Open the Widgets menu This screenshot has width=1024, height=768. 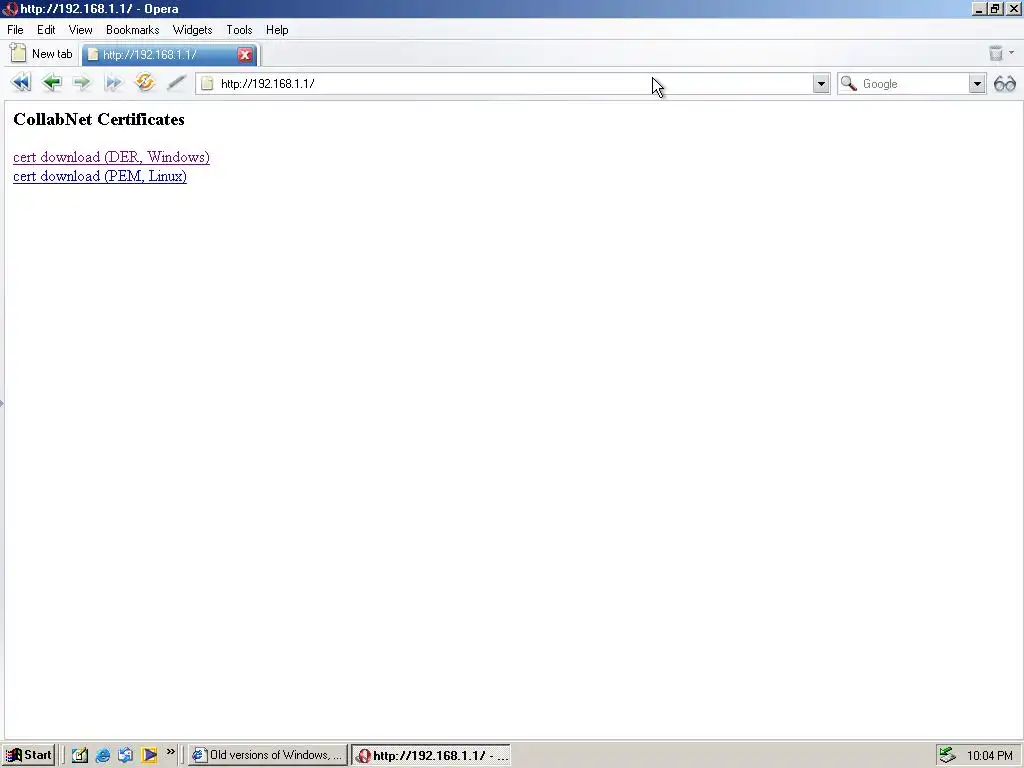point(192,30)
